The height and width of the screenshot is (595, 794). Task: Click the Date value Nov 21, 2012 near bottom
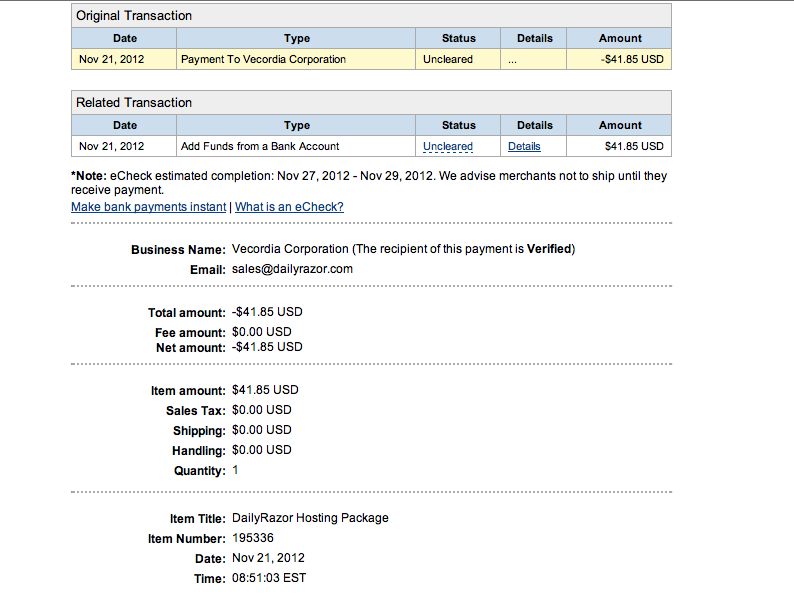(268, 558)
